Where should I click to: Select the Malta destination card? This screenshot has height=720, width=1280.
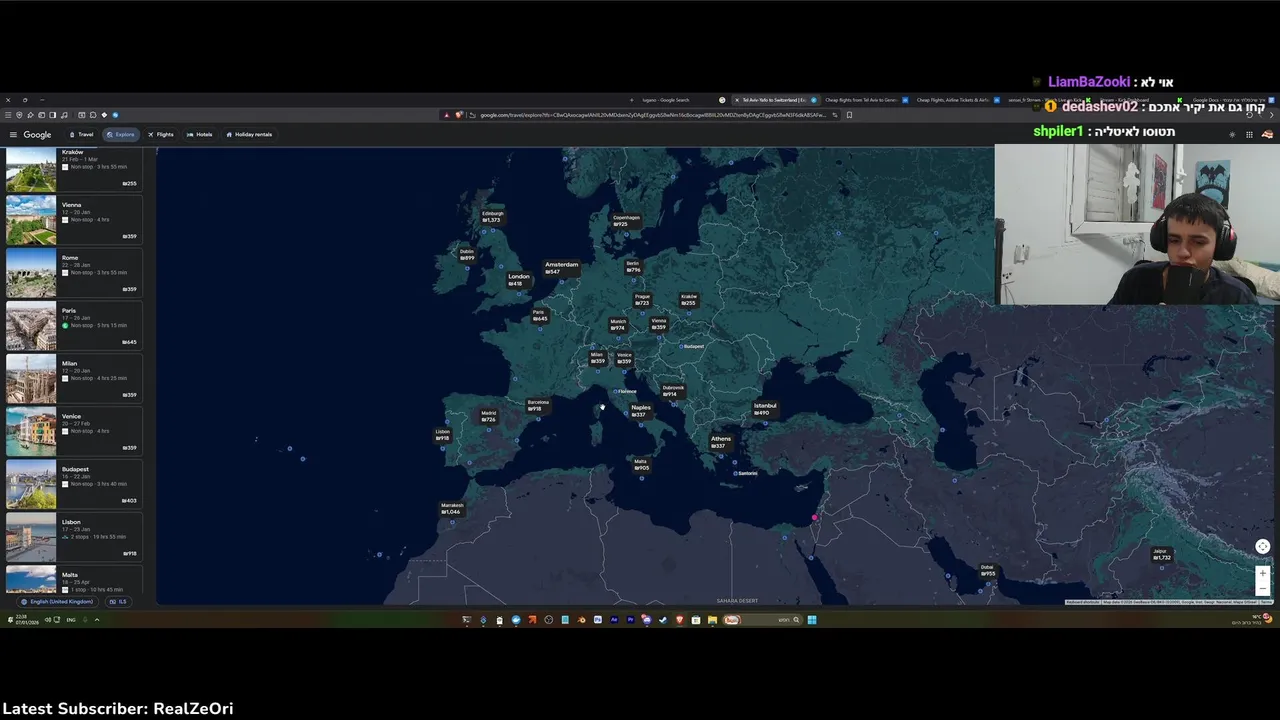[73, 580]
